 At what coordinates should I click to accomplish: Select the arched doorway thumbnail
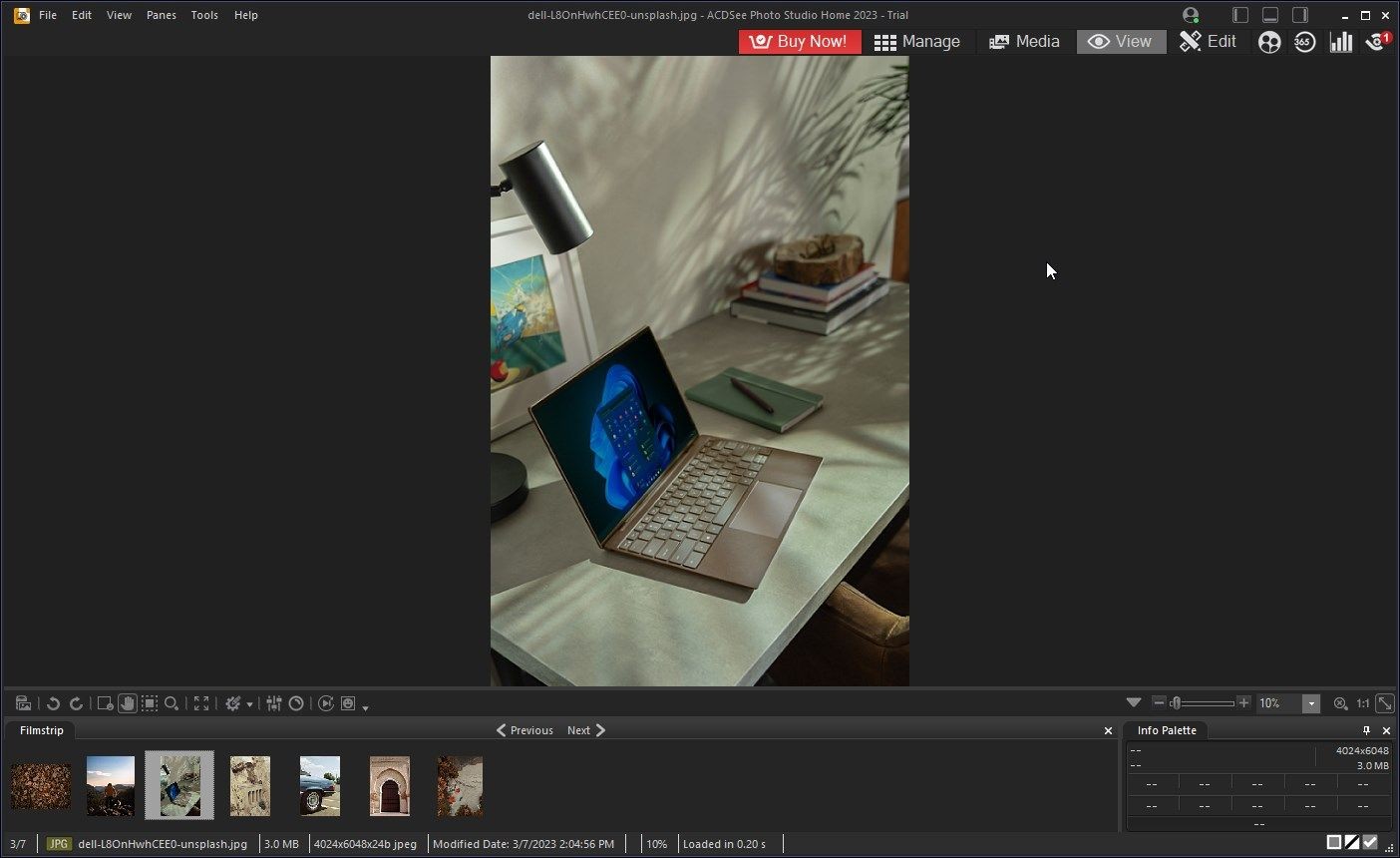coord(390,786)
